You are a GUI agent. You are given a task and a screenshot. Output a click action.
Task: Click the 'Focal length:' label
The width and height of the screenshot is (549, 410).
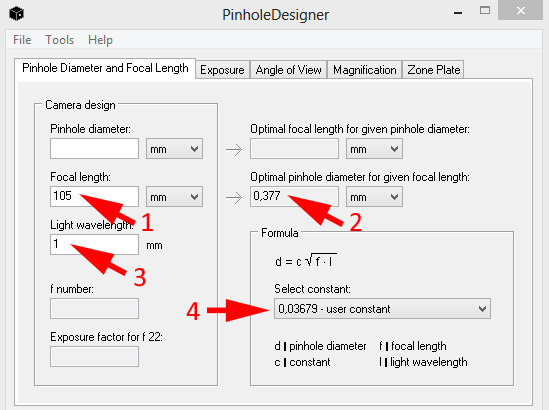pos(80,177)
